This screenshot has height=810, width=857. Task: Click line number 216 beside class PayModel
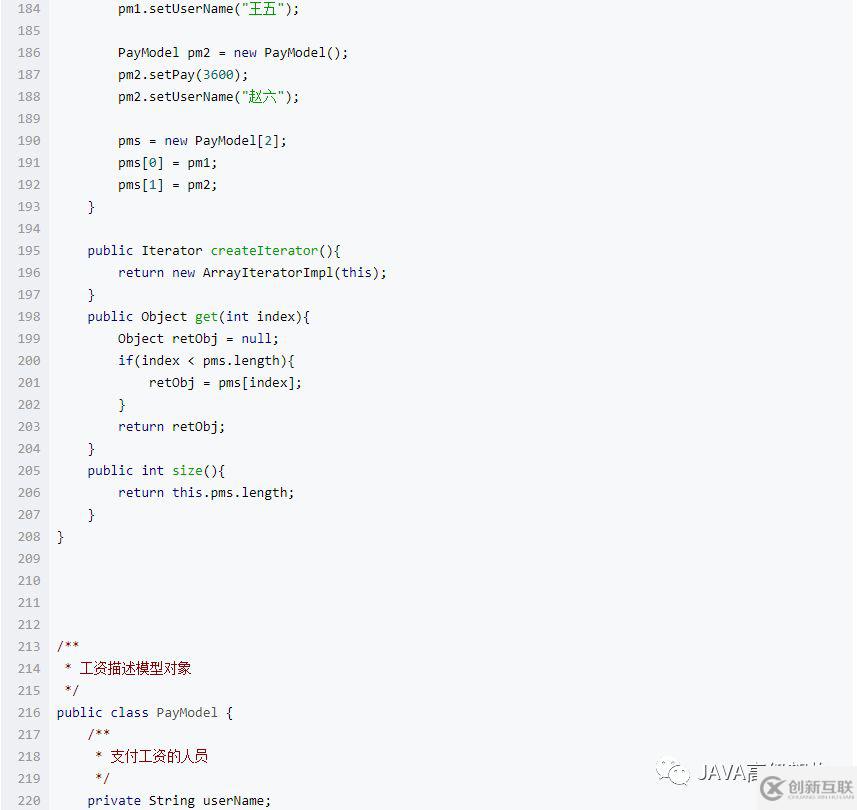(x=29, y=712)
